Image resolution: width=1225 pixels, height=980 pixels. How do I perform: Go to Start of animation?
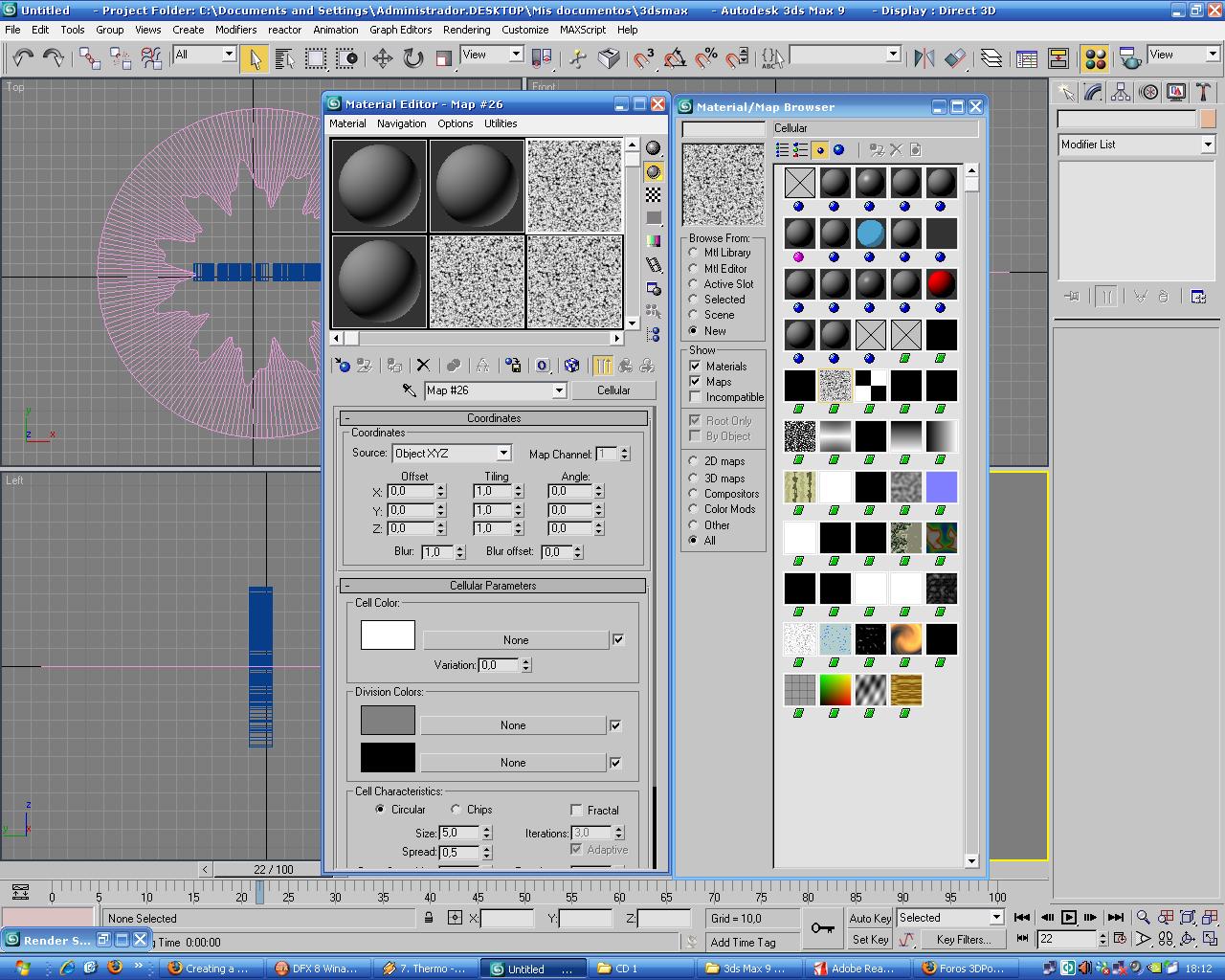(x=1022, y=918)
